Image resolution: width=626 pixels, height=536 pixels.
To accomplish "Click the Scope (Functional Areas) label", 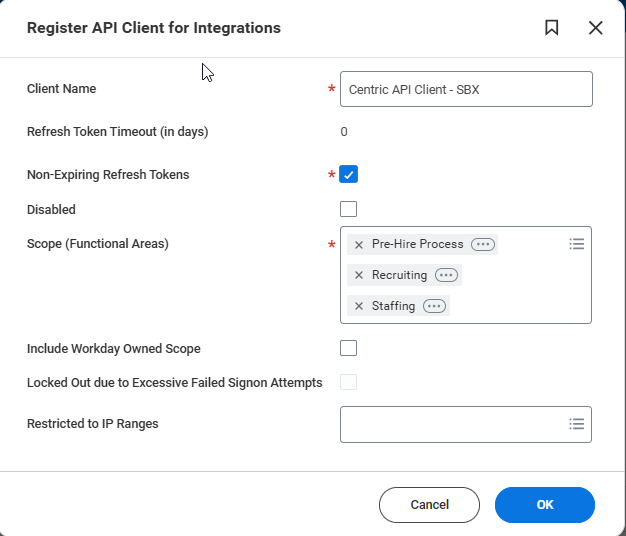I will point(98,244).
